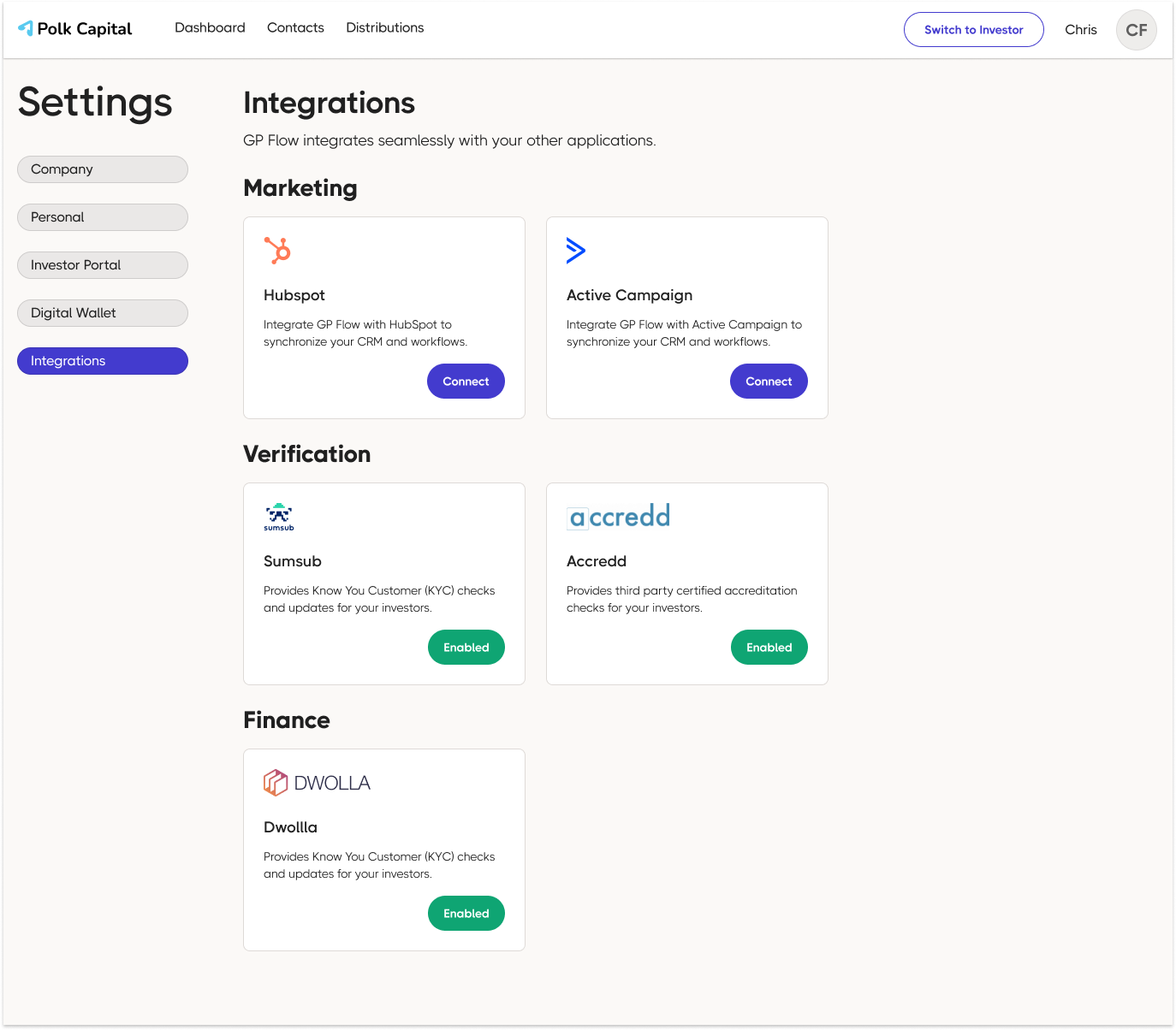Open the Personal settings tab

[103, 217]
